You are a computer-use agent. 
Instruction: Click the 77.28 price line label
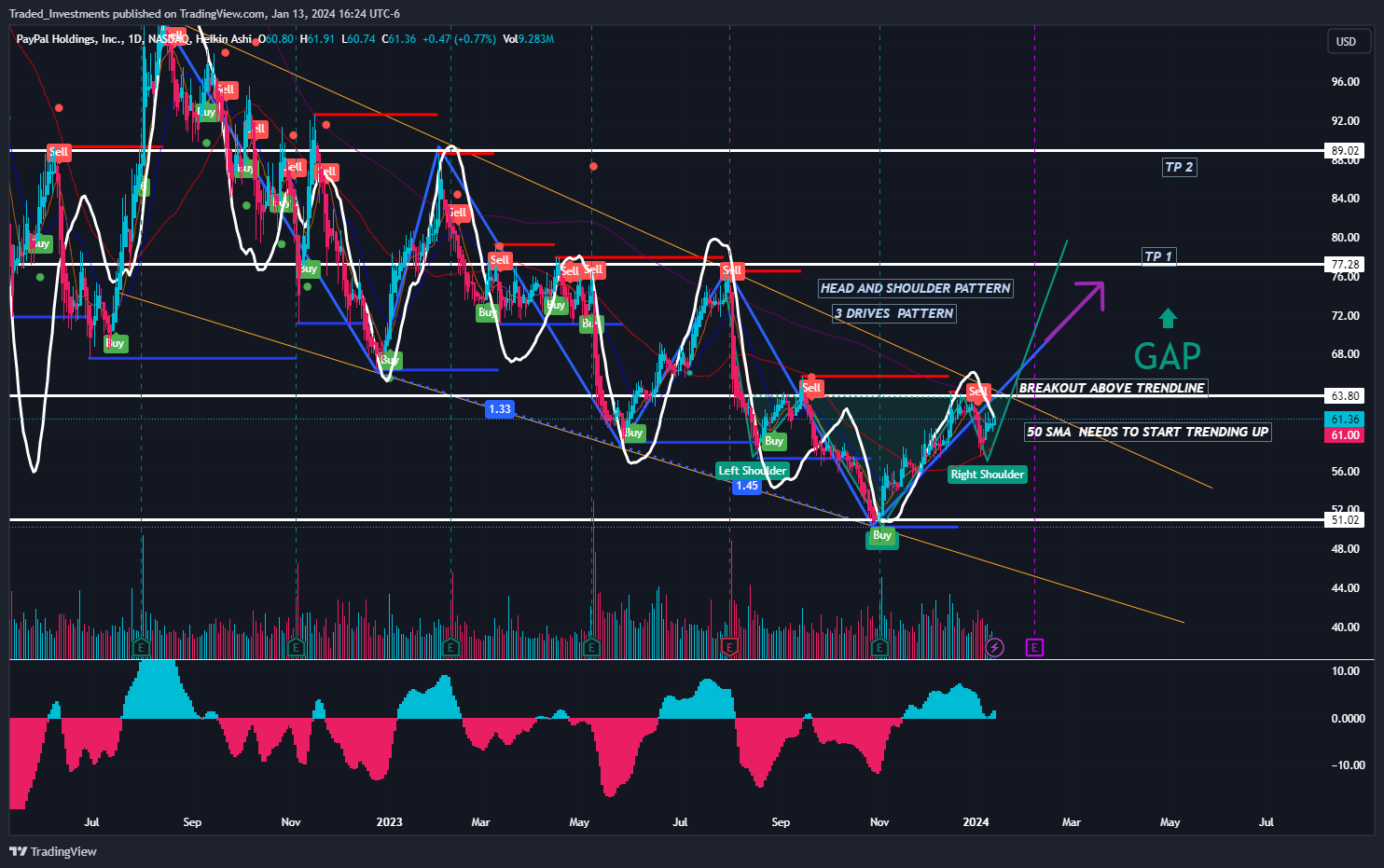1345,265
